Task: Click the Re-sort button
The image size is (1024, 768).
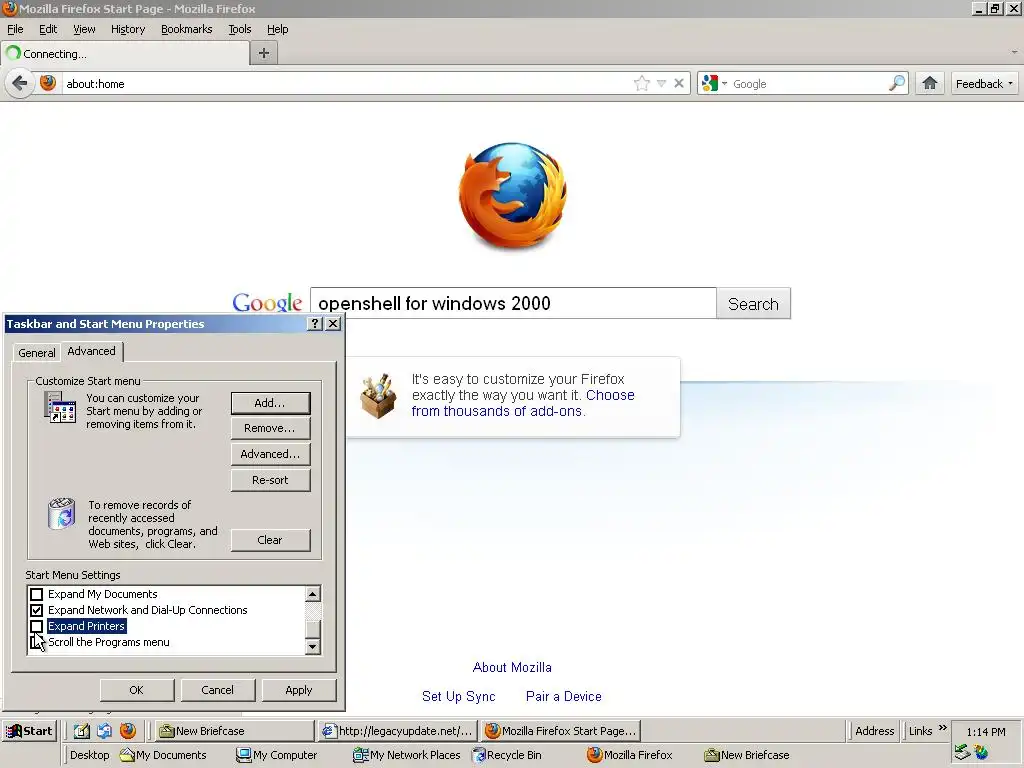Action: click(270, 480)
